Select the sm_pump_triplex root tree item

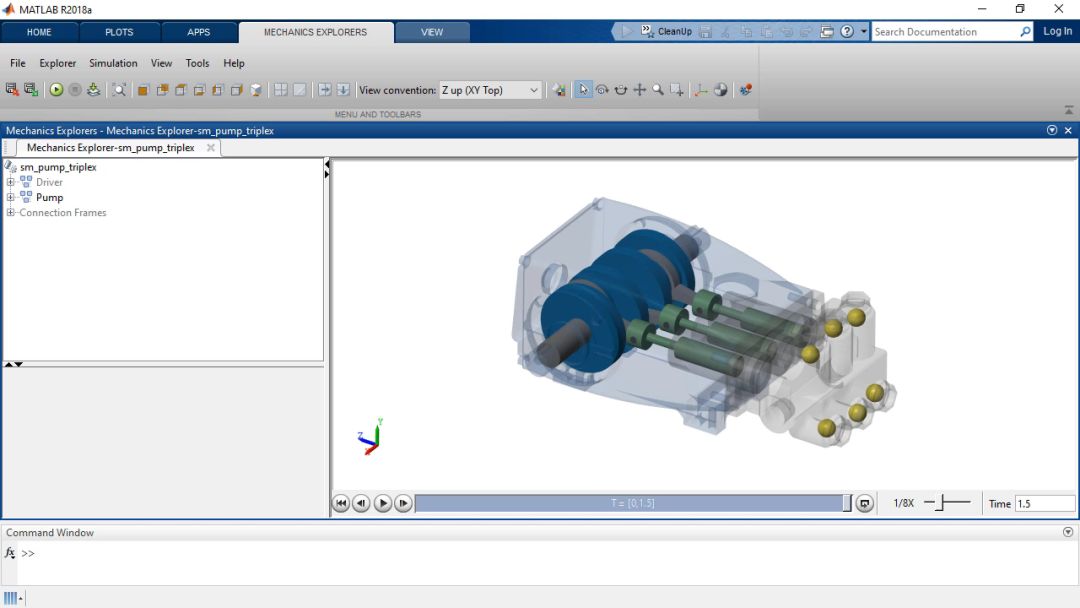[x=58, y=167]
